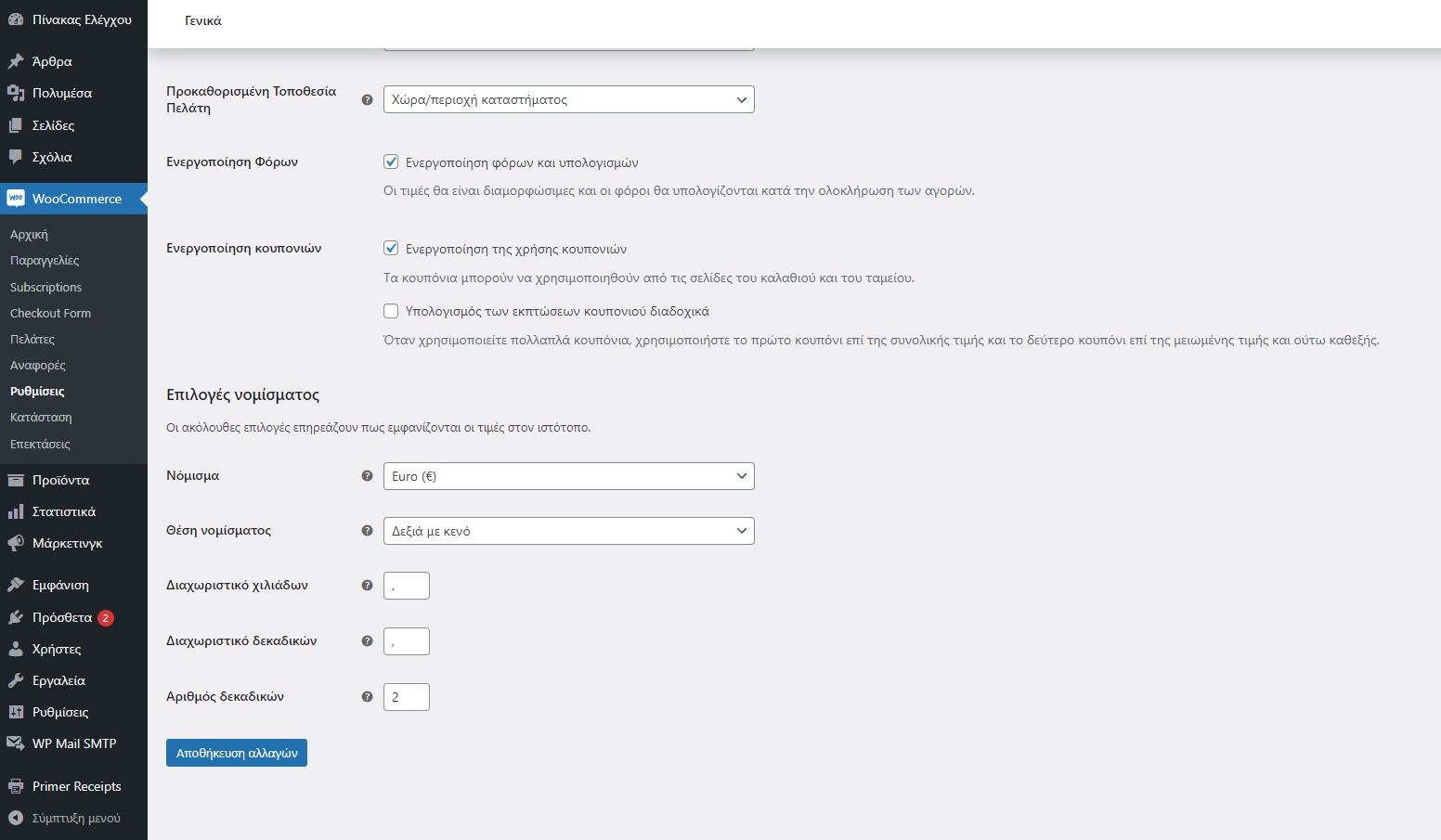Open the WP Mail SMTP icon

pos(15,743)
